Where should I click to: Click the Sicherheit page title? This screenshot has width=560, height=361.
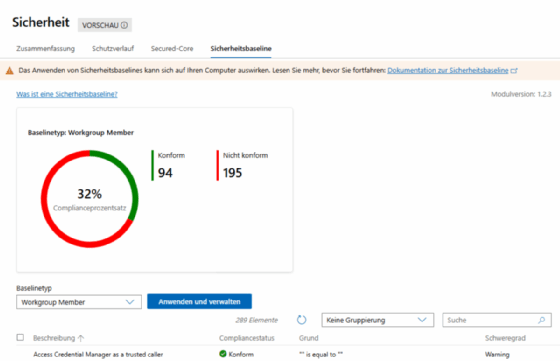[x=41, y=22]
